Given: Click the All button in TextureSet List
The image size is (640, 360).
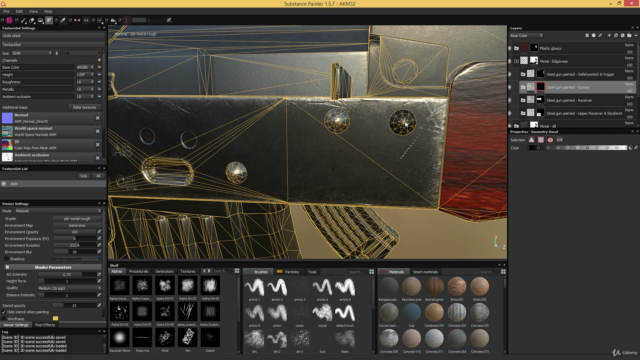Looking at the screenshot, I should 98,176.
